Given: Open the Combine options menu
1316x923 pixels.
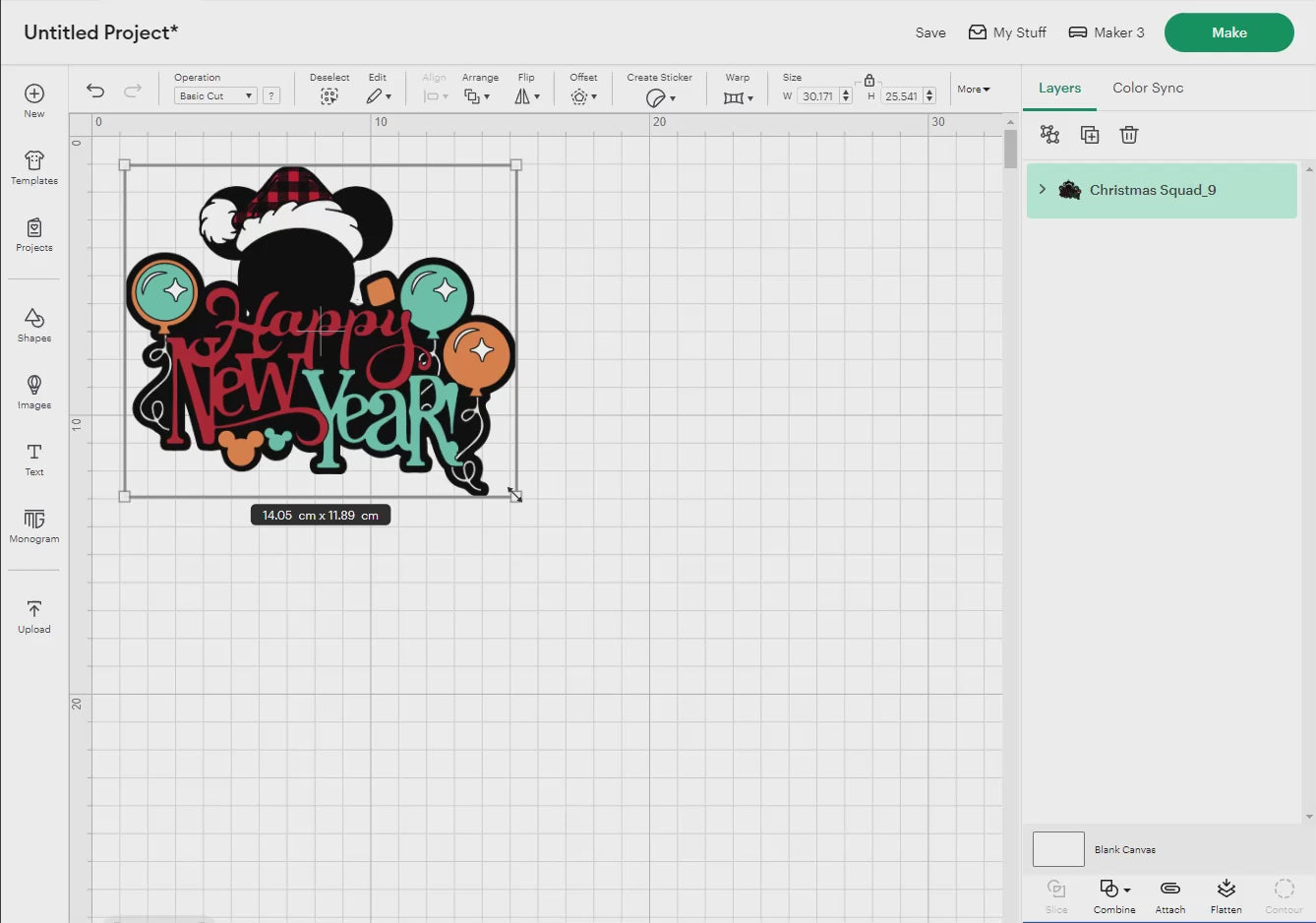Looking at the screenshot, I should pyautogui.click(x=1114, y=895).
